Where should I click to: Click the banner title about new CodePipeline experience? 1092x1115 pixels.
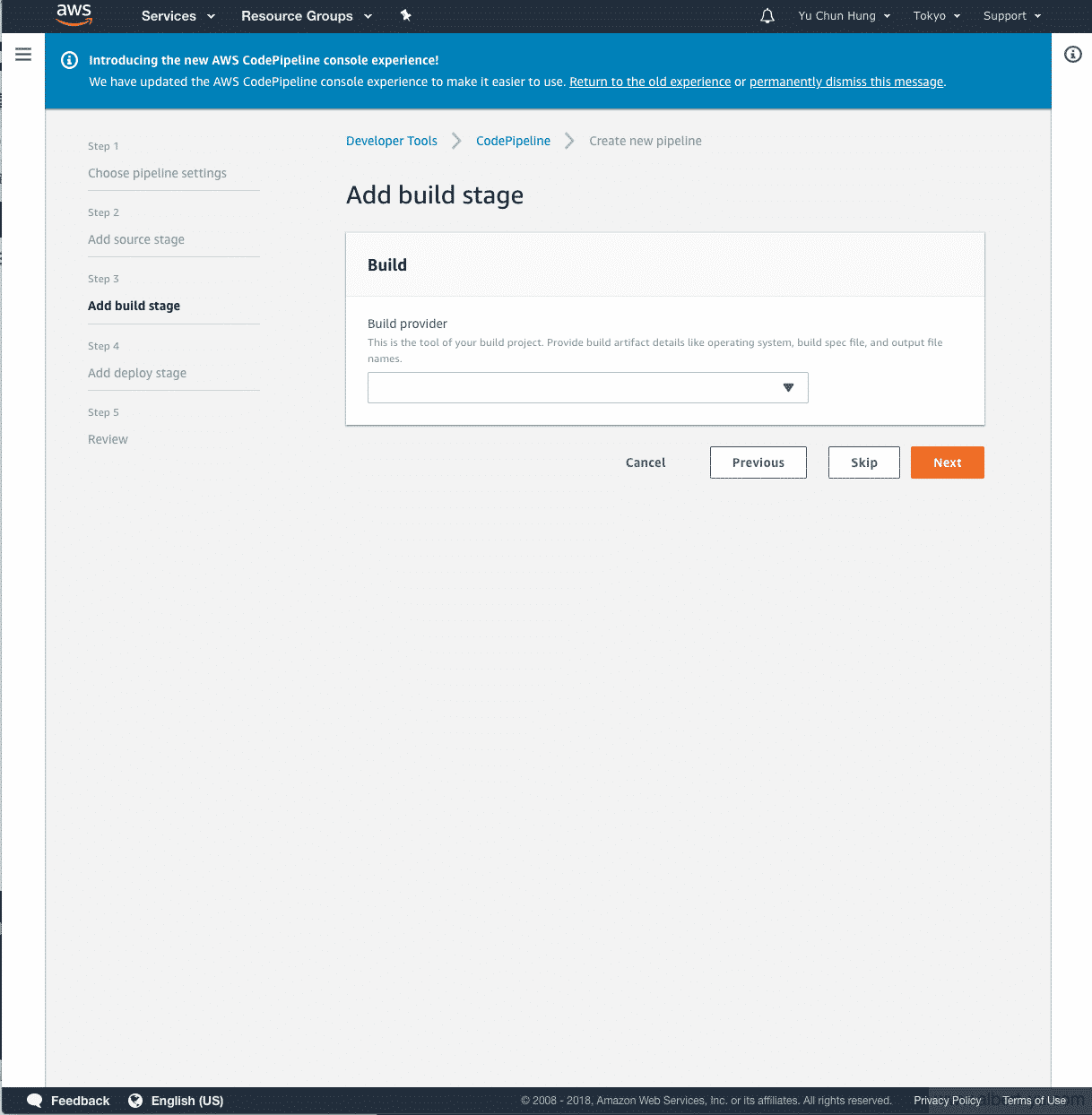tap(264, 60)
